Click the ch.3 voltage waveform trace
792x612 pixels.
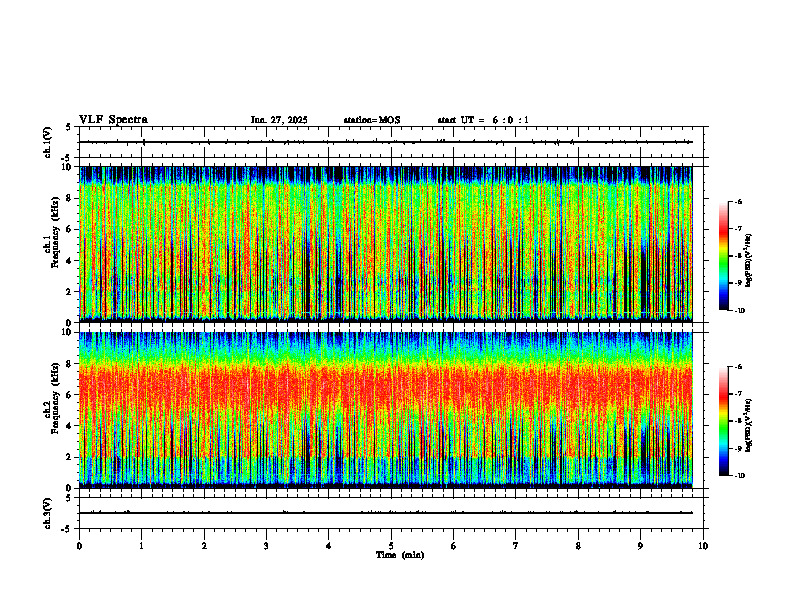click(x=386, y=513)
